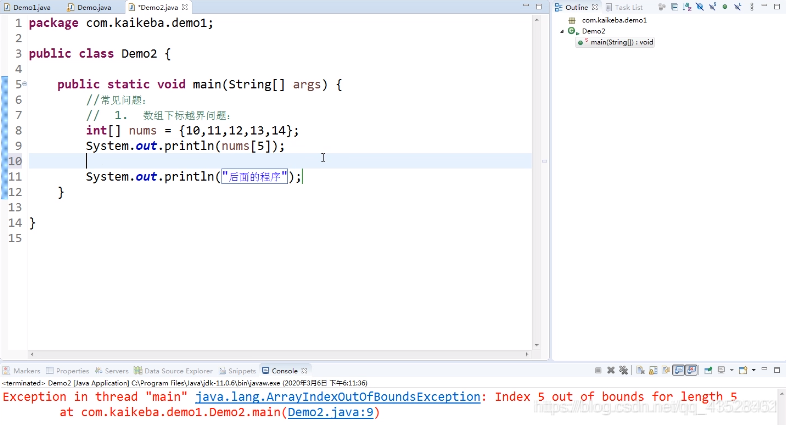
Task: Click the terminated Demo2 launch description text
Action: pos(184,383)
